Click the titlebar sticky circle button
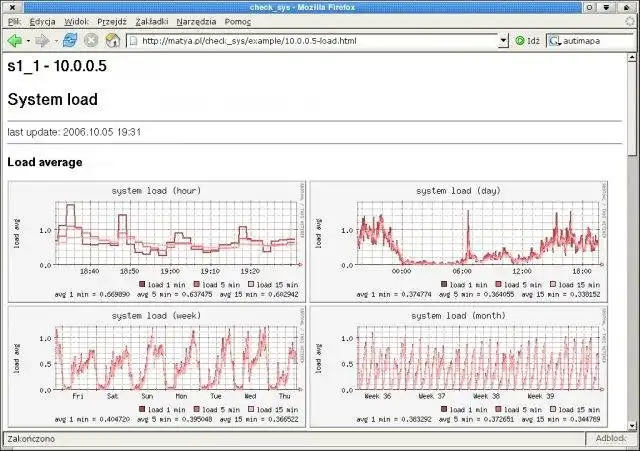 pos(589,7)
